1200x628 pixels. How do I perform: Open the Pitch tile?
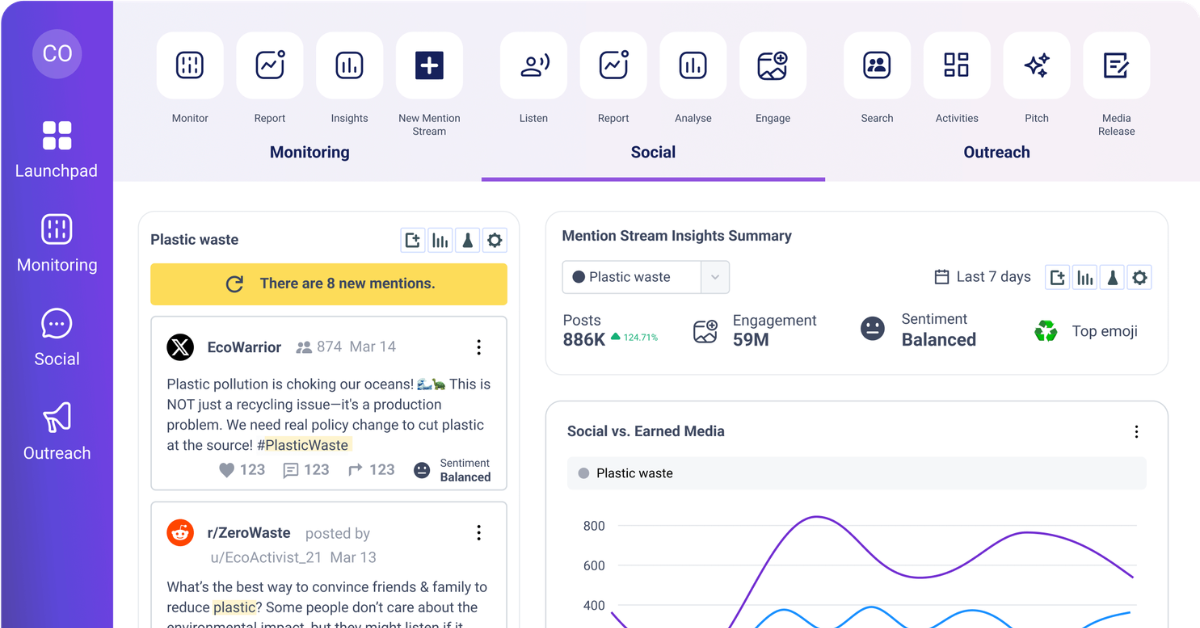(x=1037, y=66)
